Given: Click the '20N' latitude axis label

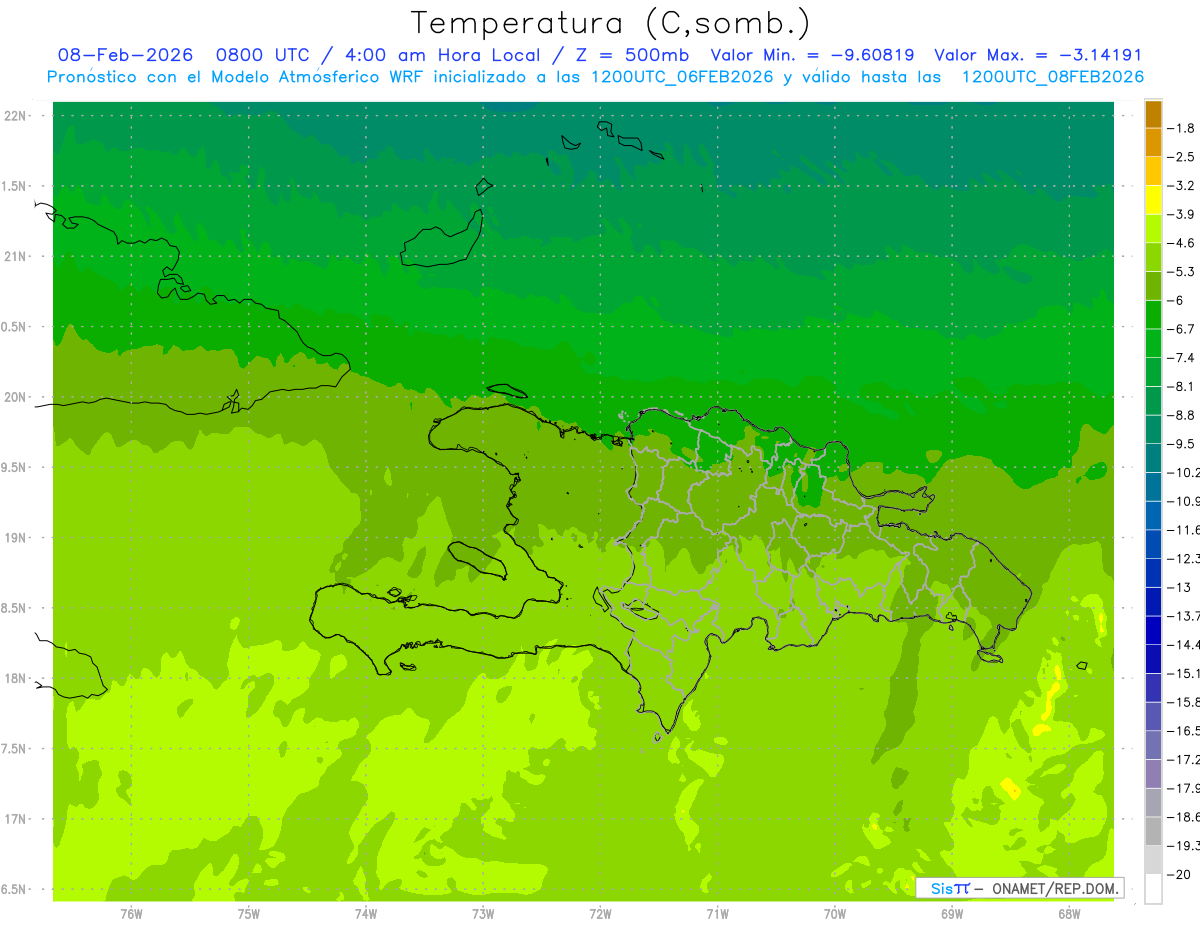Looking at the screenshot, I should [x=17, y=397].
